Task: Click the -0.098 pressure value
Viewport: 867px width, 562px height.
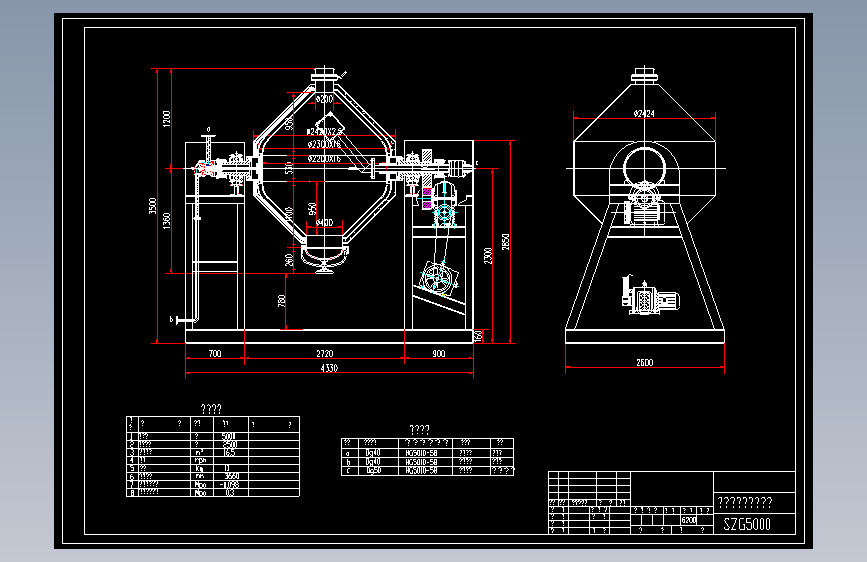Action: [x=229, y=485]
